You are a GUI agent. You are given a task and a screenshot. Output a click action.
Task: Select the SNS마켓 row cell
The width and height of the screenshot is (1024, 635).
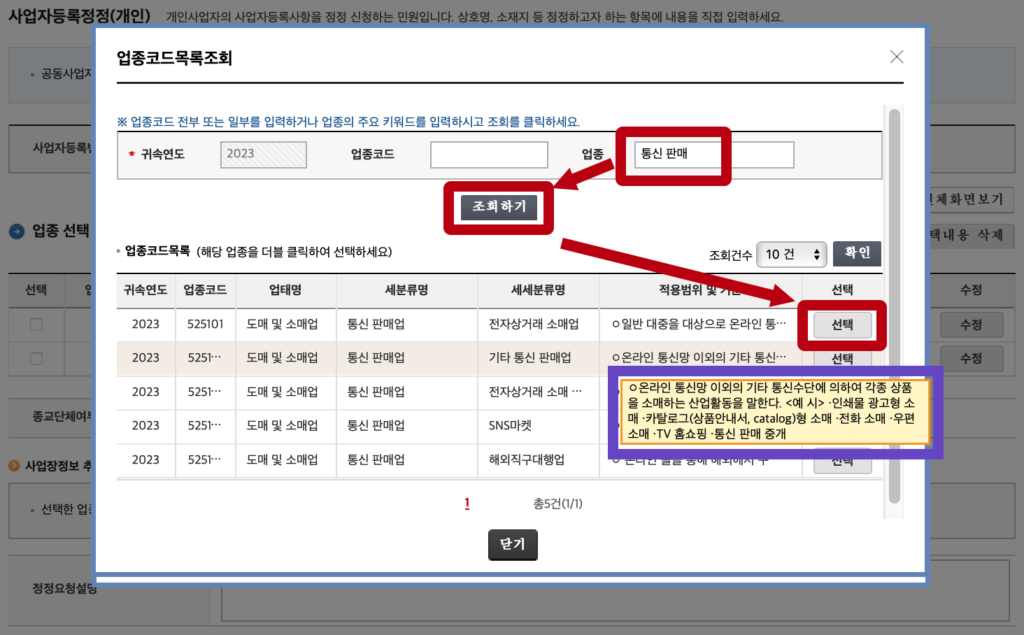click(x=538, y=425)
